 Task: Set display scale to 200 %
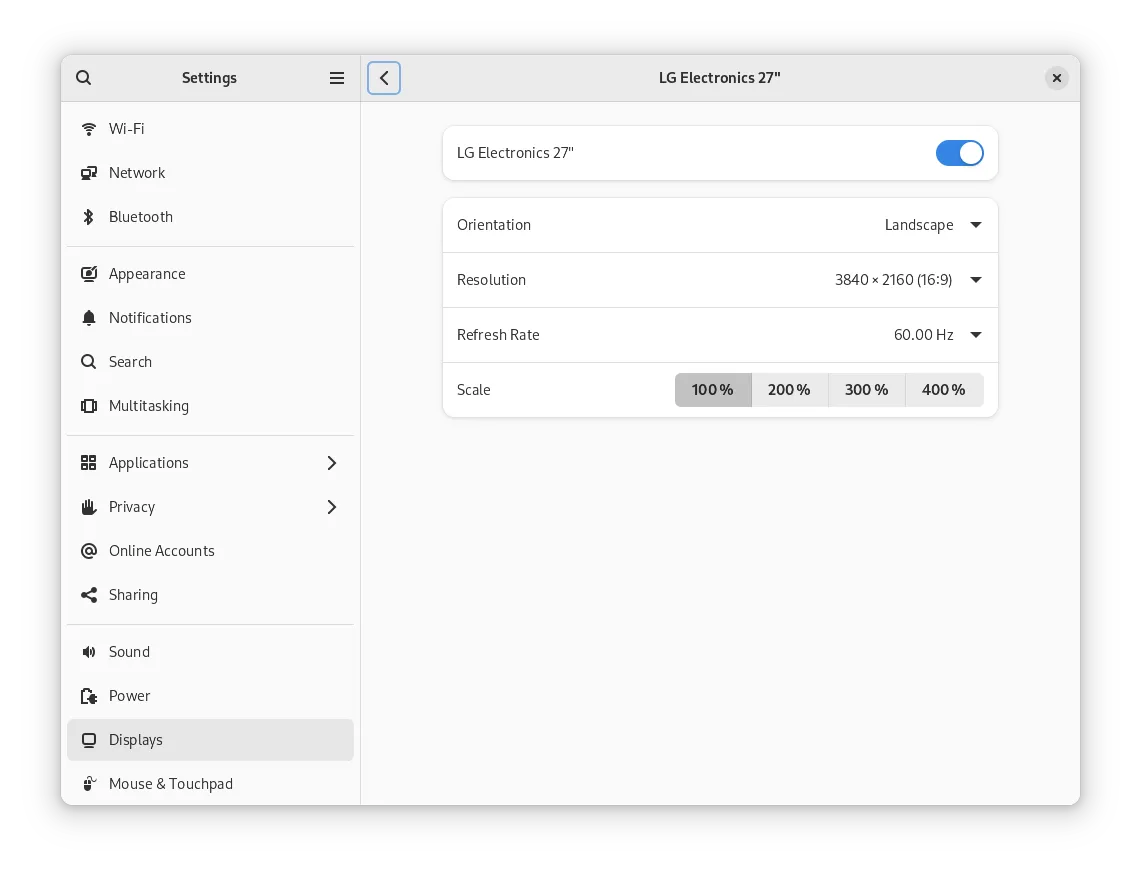(x=789, y=390)
